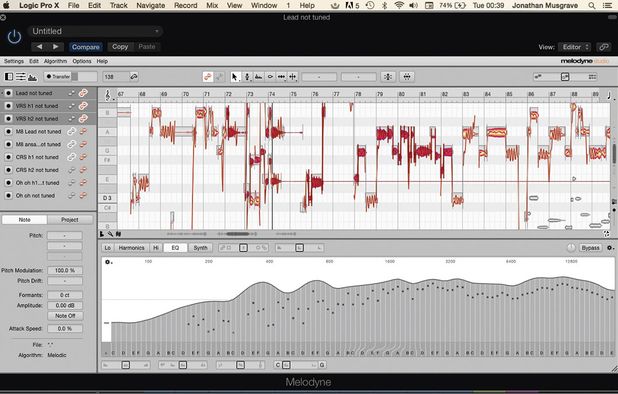Open Logic Pro X Track menu
618x394 pixels.
(x=119, y=5)
